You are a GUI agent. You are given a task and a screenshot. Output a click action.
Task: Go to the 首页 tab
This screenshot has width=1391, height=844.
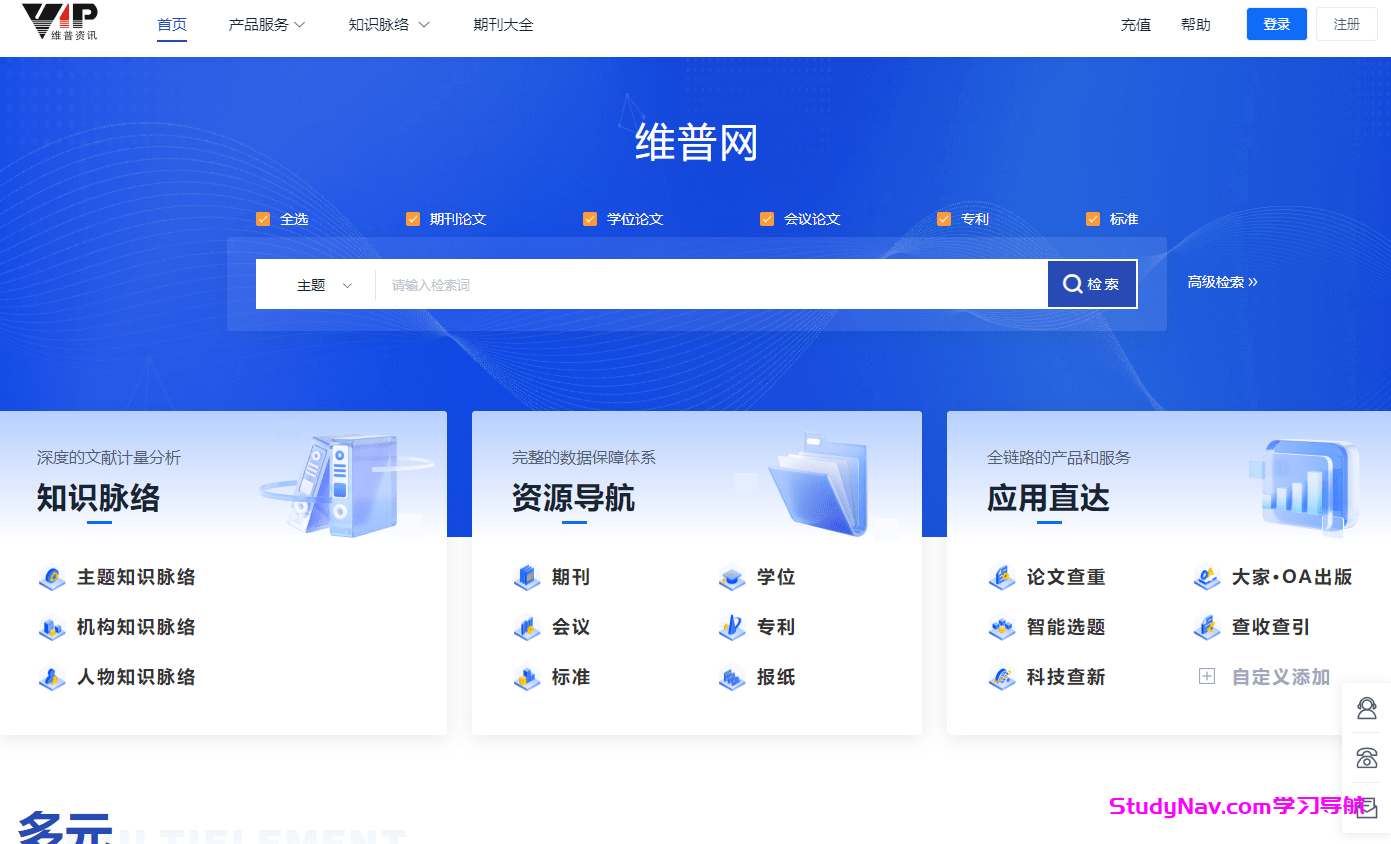[172, 25]
